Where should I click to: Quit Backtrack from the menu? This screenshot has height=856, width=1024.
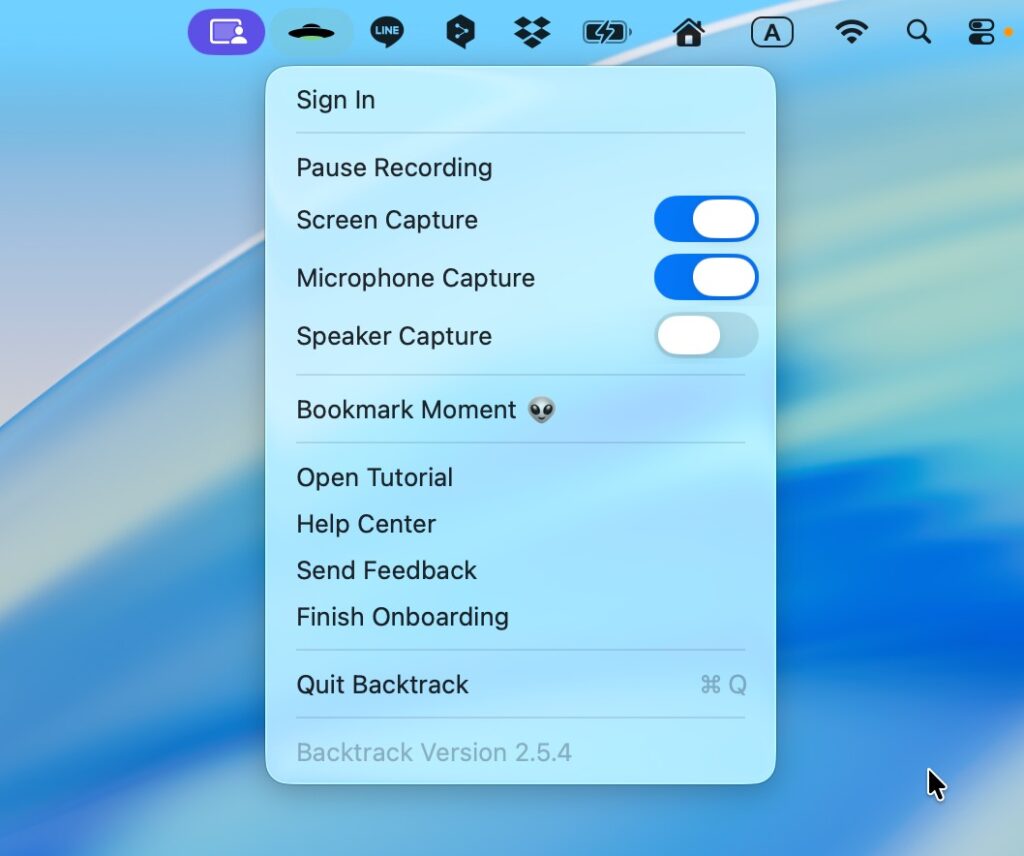point(382,685)
